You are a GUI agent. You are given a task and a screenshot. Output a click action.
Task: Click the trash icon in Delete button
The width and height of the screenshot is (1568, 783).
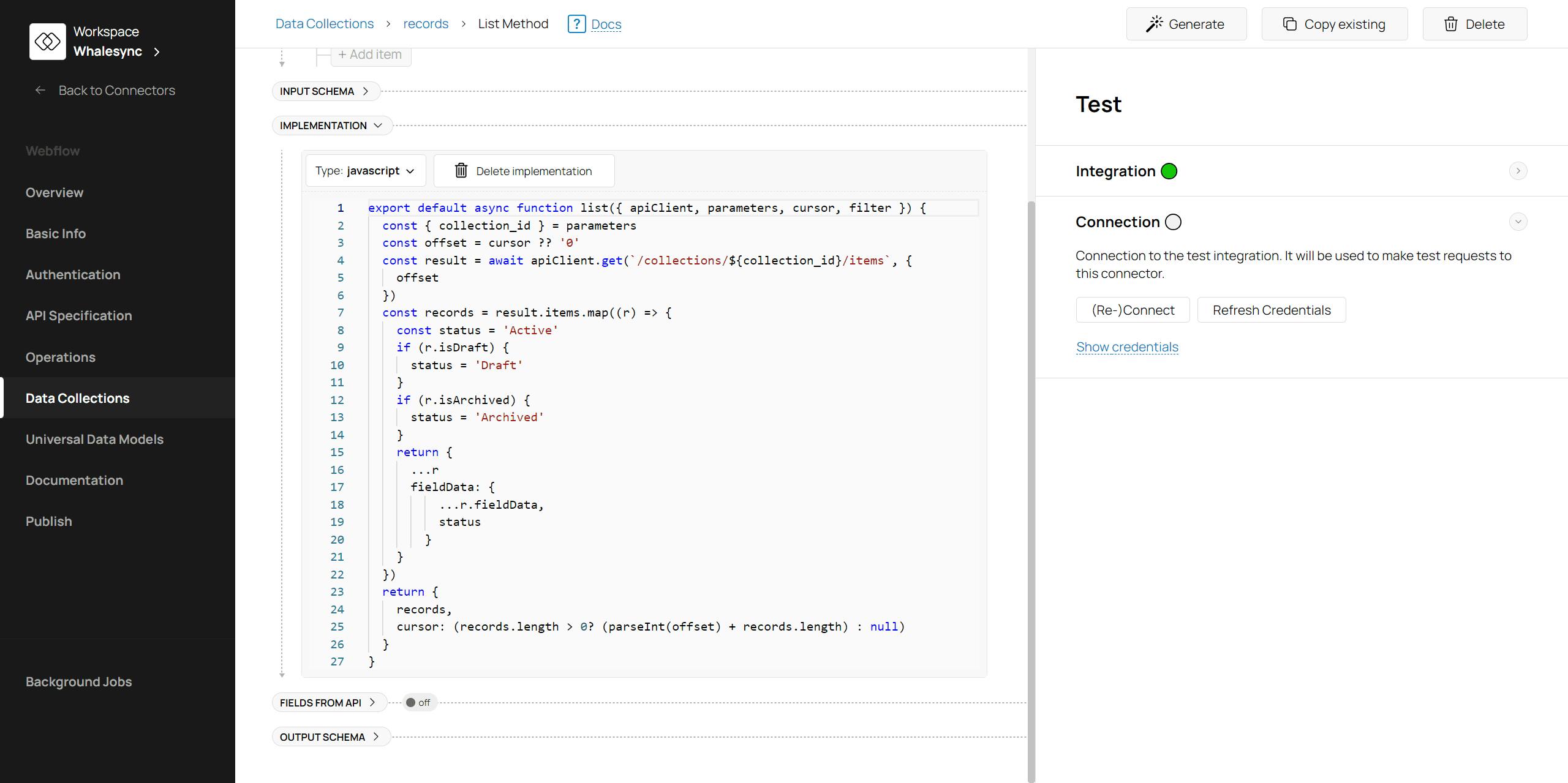point(1450,24)
